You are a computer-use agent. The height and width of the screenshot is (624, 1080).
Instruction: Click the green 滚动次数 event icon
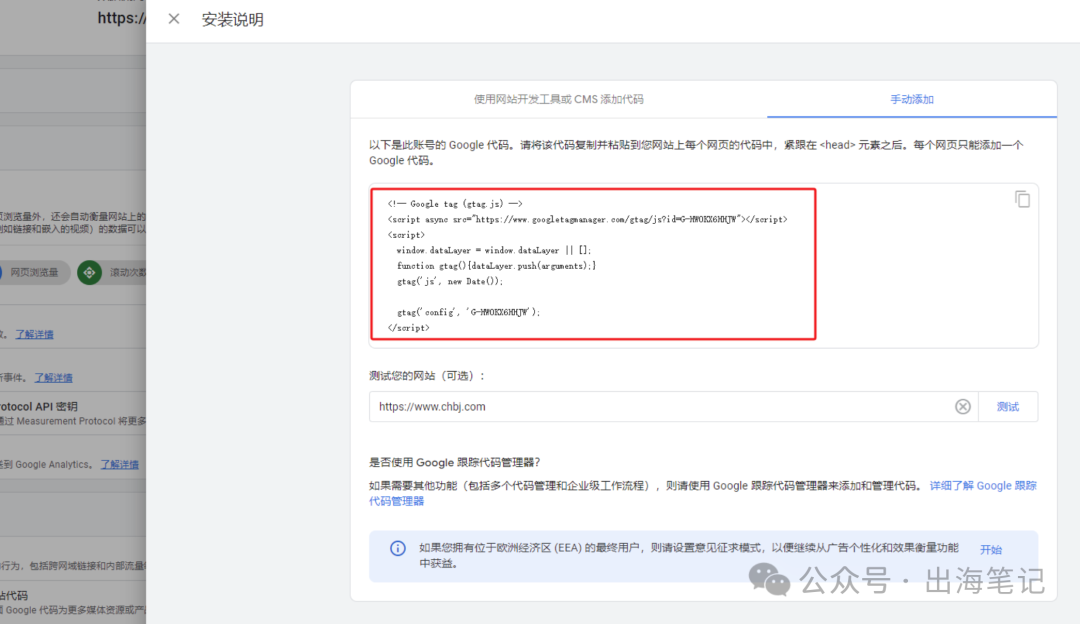pos(88,271)
